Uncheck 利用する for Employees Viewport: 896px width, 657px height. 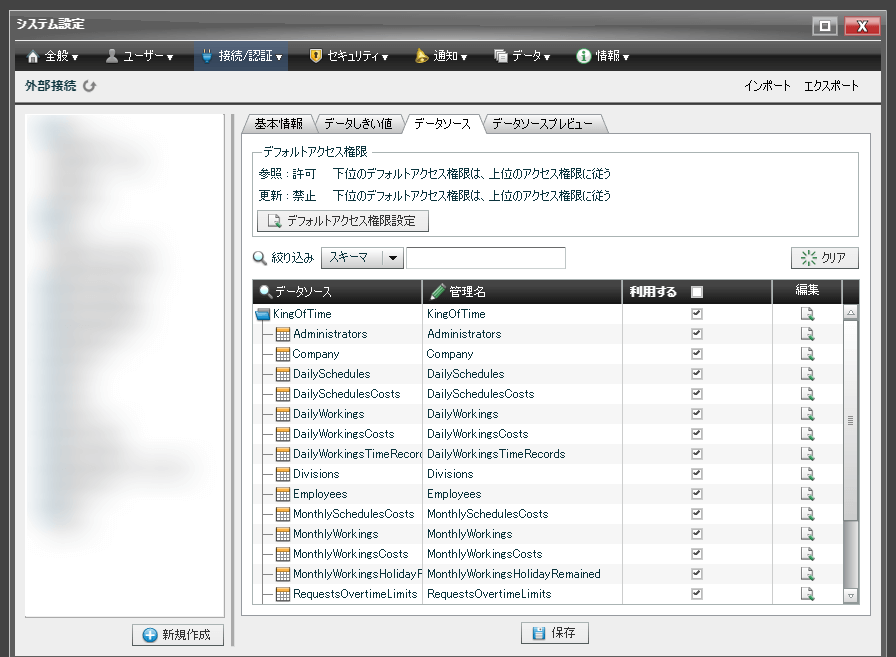697,494
